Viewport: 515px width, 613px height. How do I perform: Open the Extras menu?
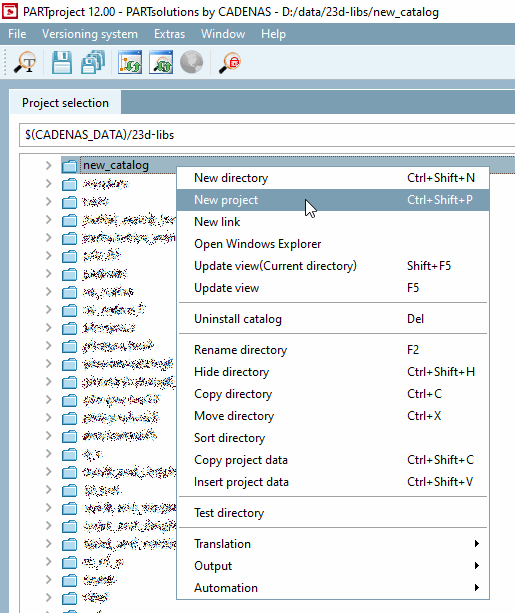pos(169,34)
